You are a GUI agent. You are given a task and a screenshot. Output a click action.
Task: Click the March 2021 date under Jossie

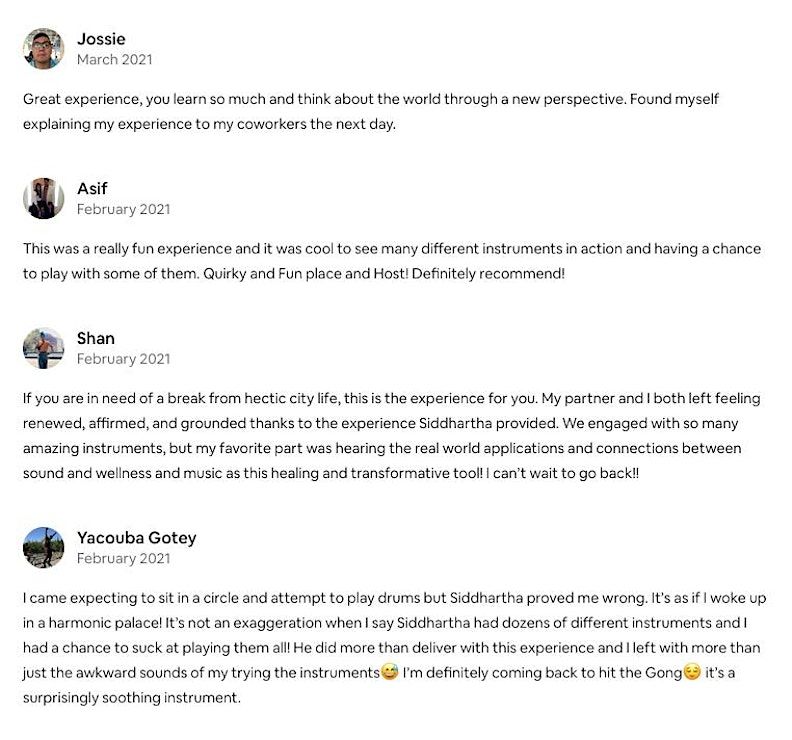(x=114, y=59)
